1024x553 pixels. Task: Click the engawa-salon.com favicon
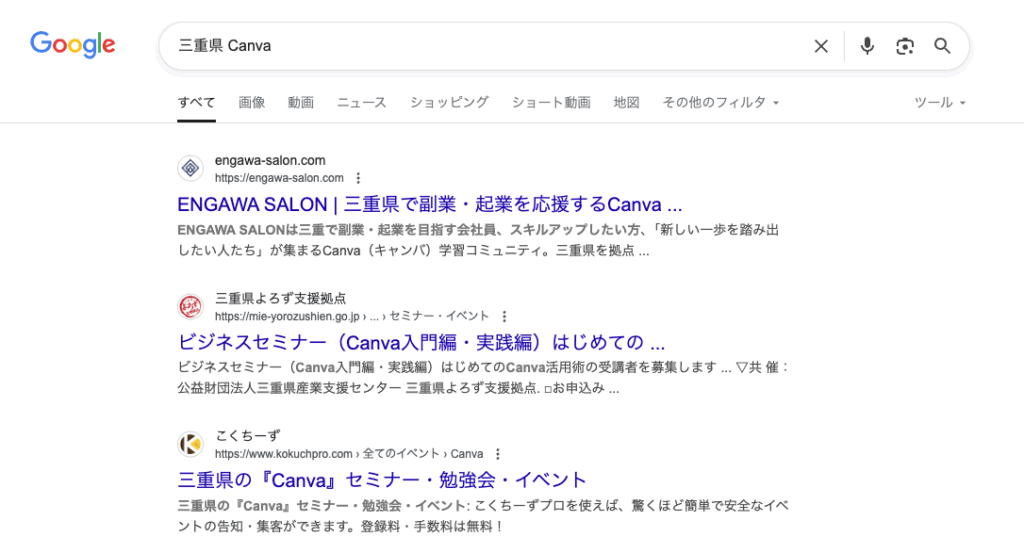pyautogui.click(x=190, y=168)
